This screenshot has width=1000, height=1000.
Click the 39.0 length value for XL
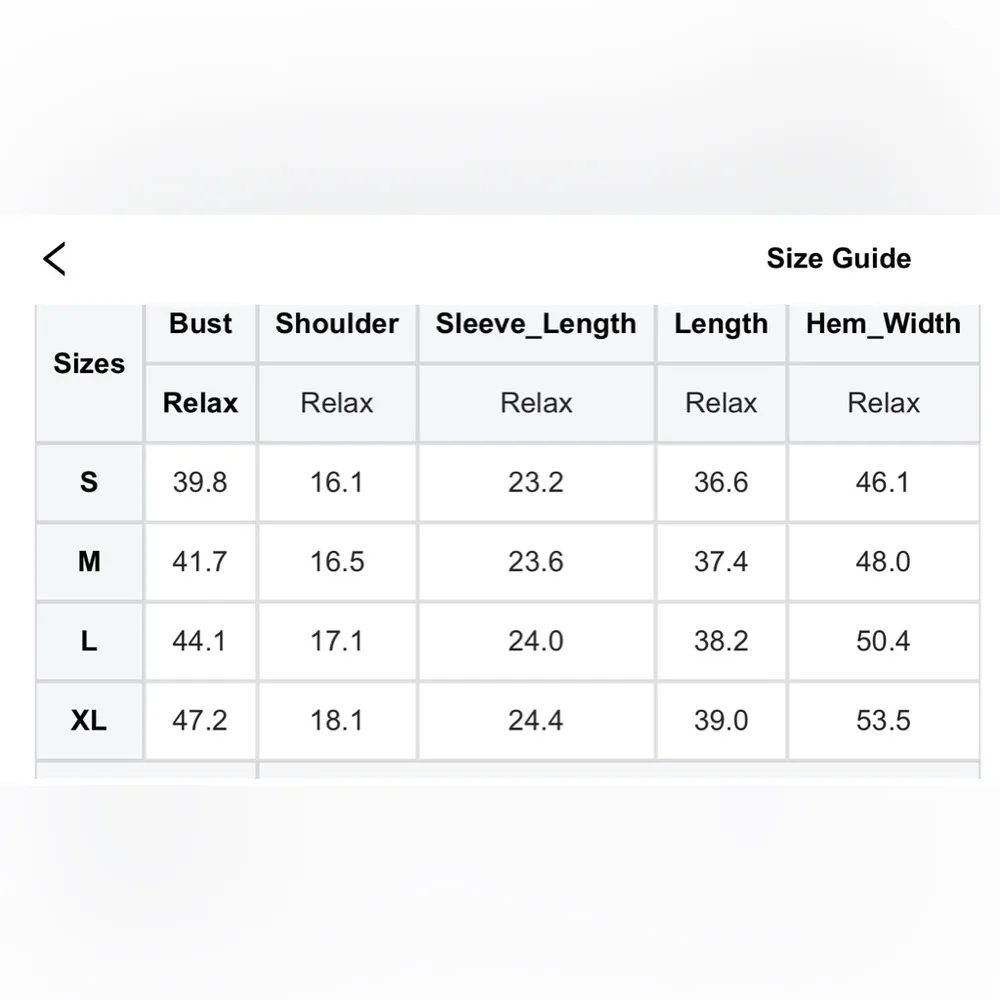tap(721, 720)
